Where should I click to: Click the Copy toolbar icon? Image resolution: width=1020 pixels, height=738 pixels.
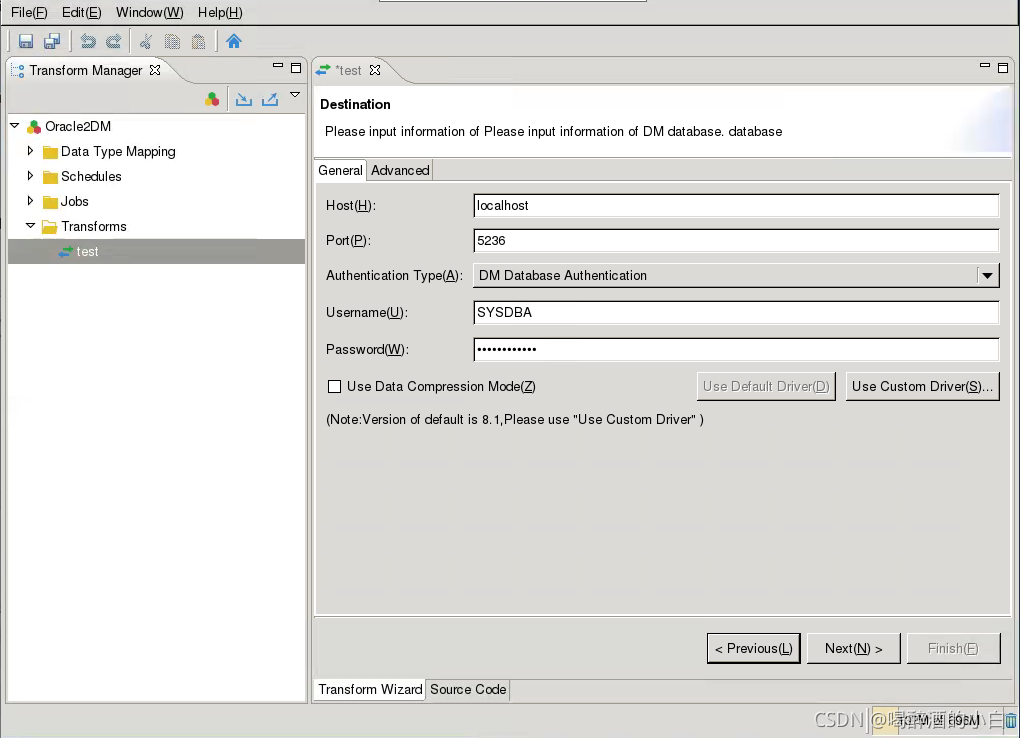point(172,42)
